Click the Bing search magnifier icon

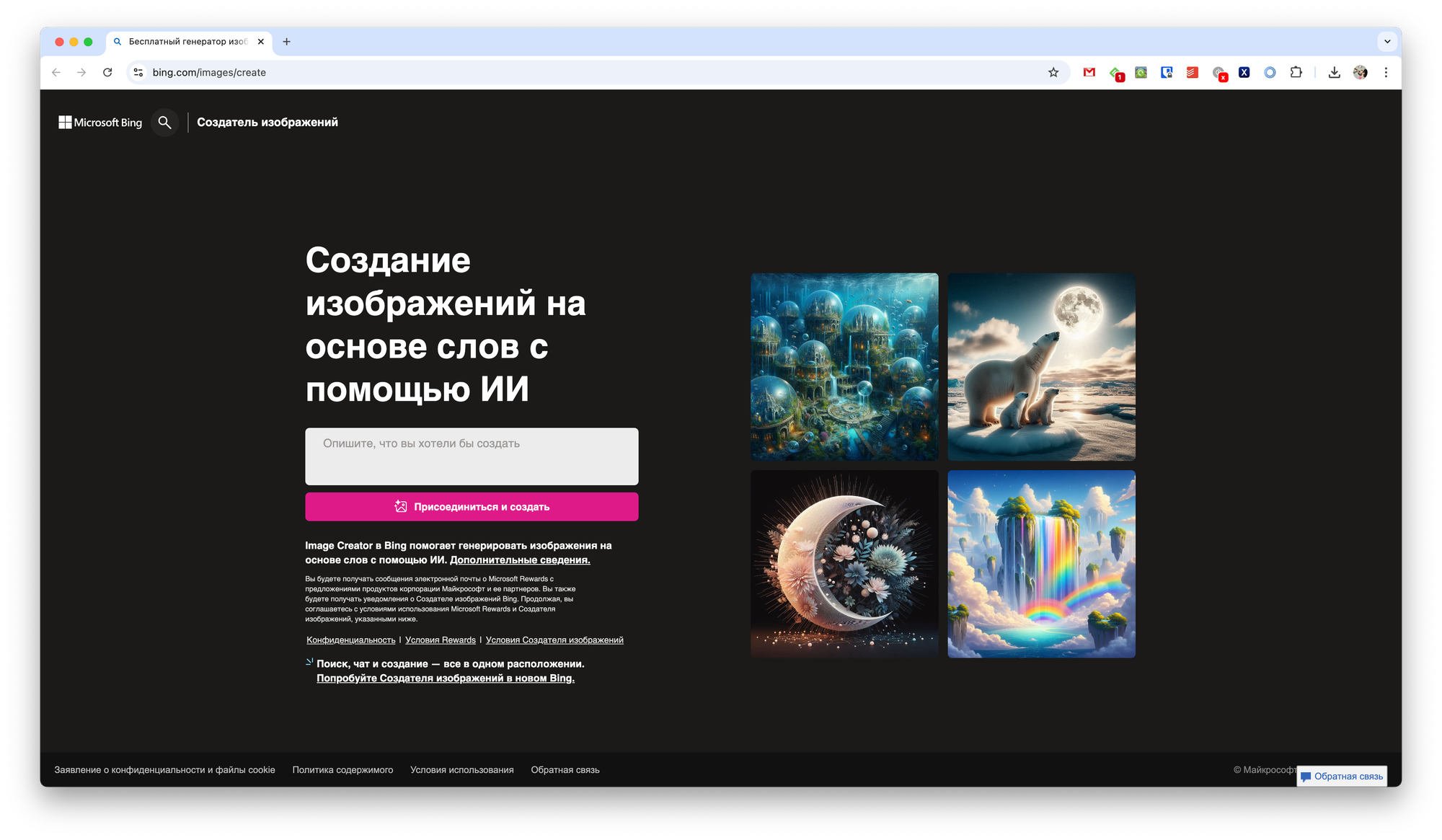click(164, 123)
